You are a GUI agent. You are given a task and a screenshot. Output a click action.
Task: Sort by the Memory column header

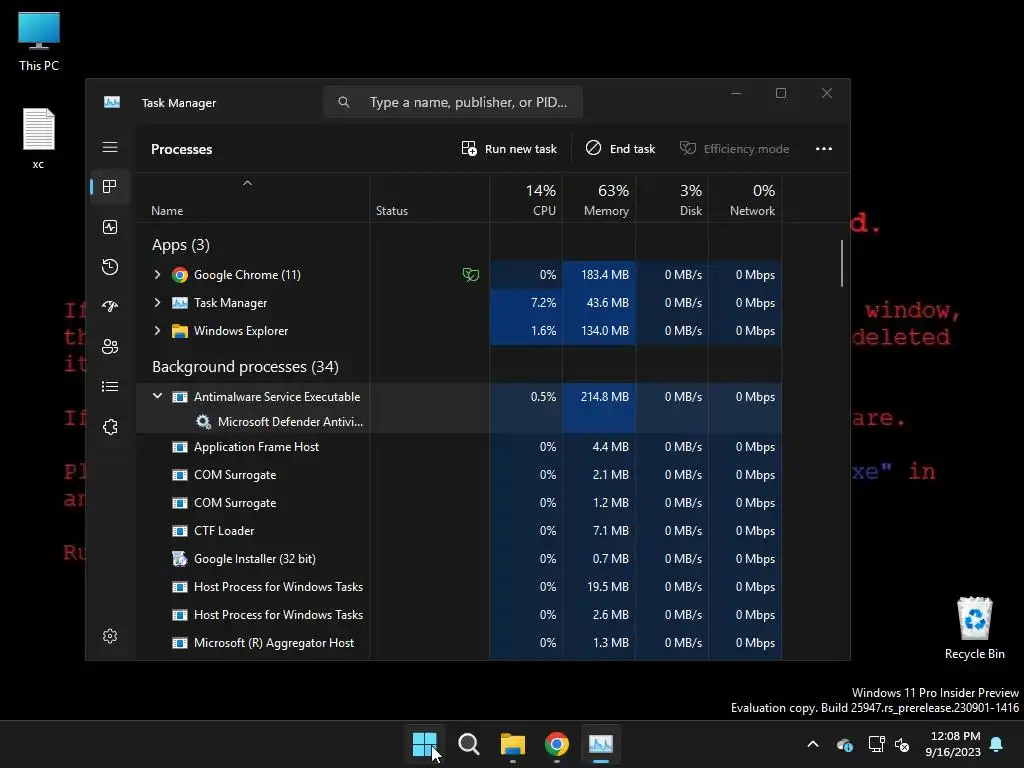point(599,199)
